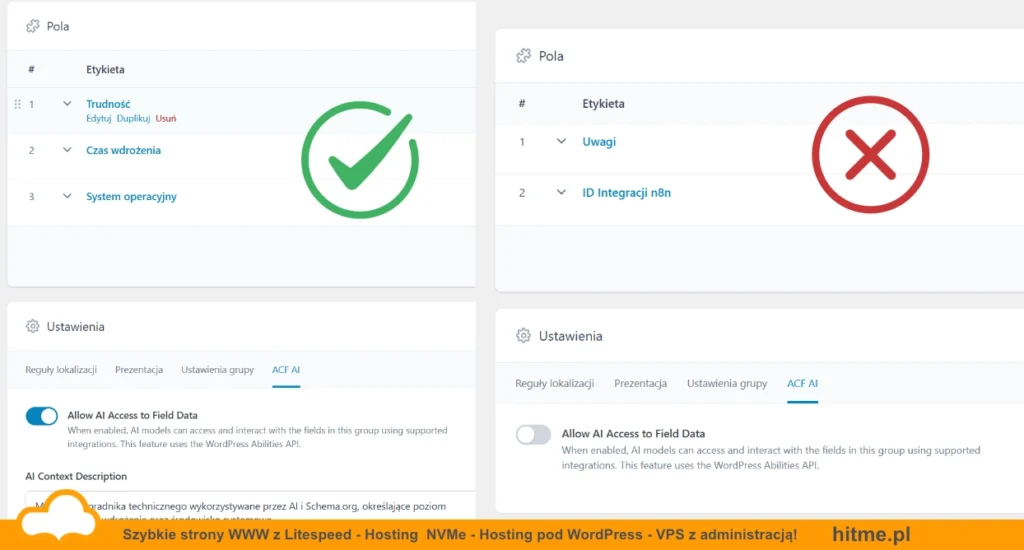Screen dimensions: 1024x550
Task: Click row number 2 beside ID Integracji n8n
Action: coord(522,193)
